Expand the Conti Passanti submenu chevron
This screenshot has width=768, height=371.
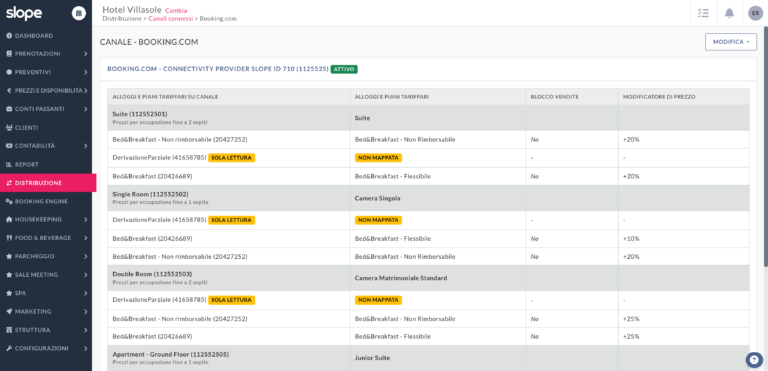(86, 109)
